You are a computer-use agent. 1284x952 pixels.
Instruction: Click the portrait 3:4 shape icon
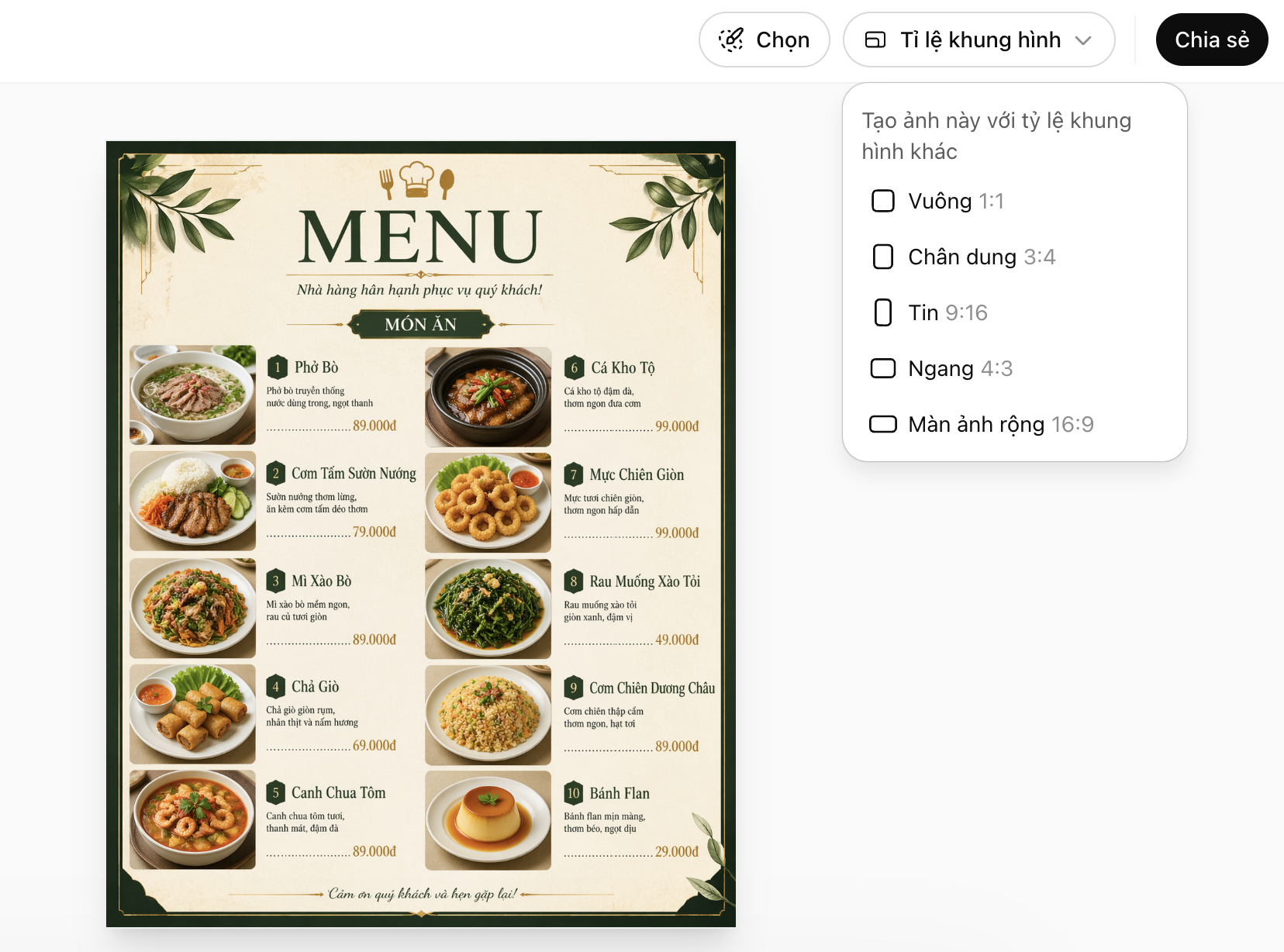(x=883, y=257)
